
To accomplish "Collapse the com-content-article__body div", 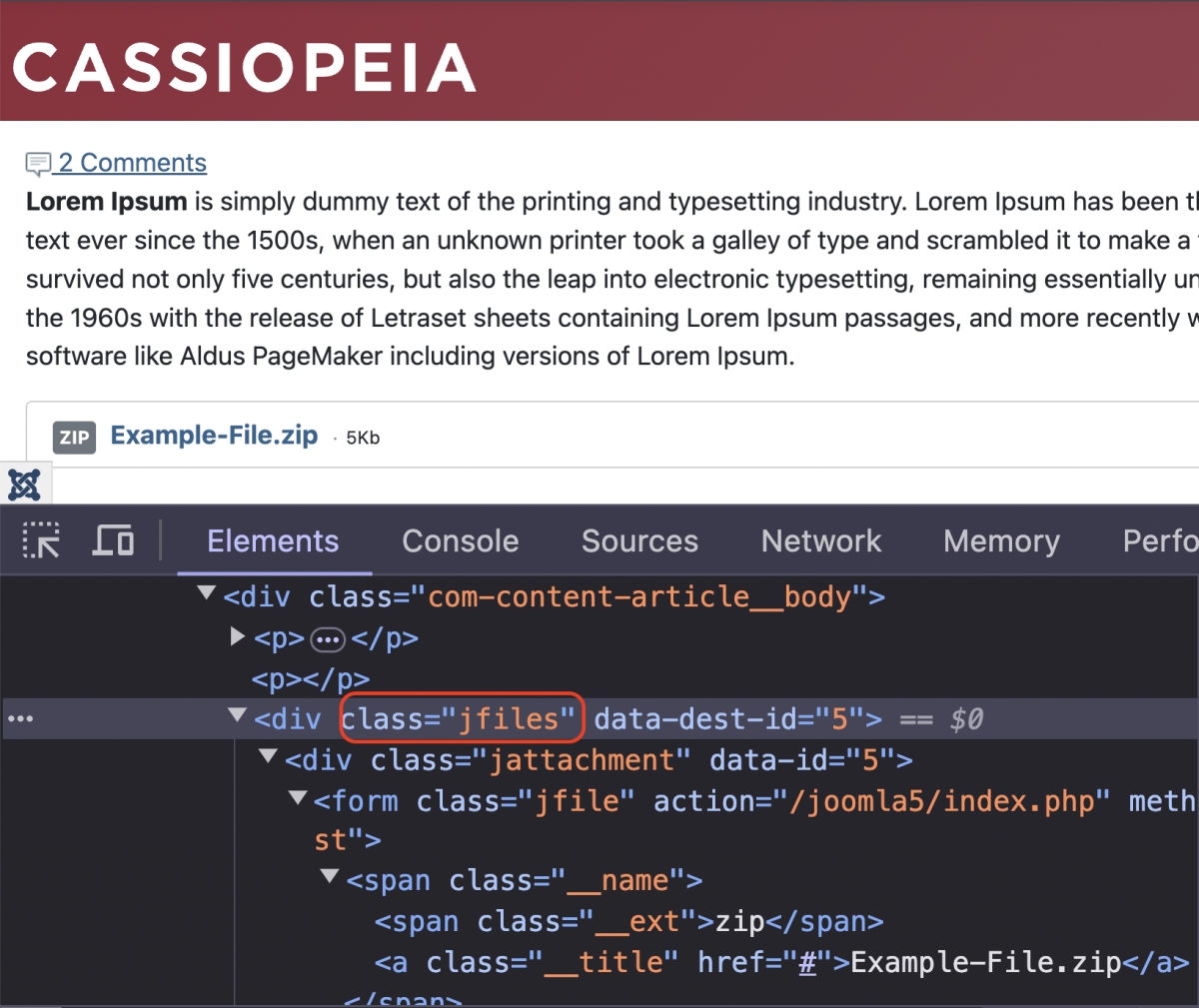I will [207, 594].
